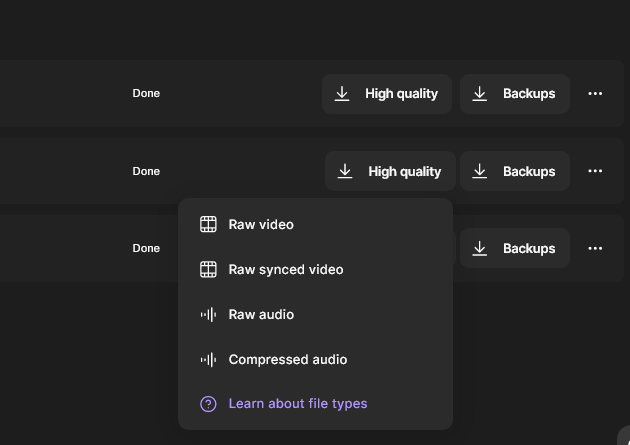Open the third row's three-dot more menu
Viewport: 630px width, 445px height.
[595, 248]
